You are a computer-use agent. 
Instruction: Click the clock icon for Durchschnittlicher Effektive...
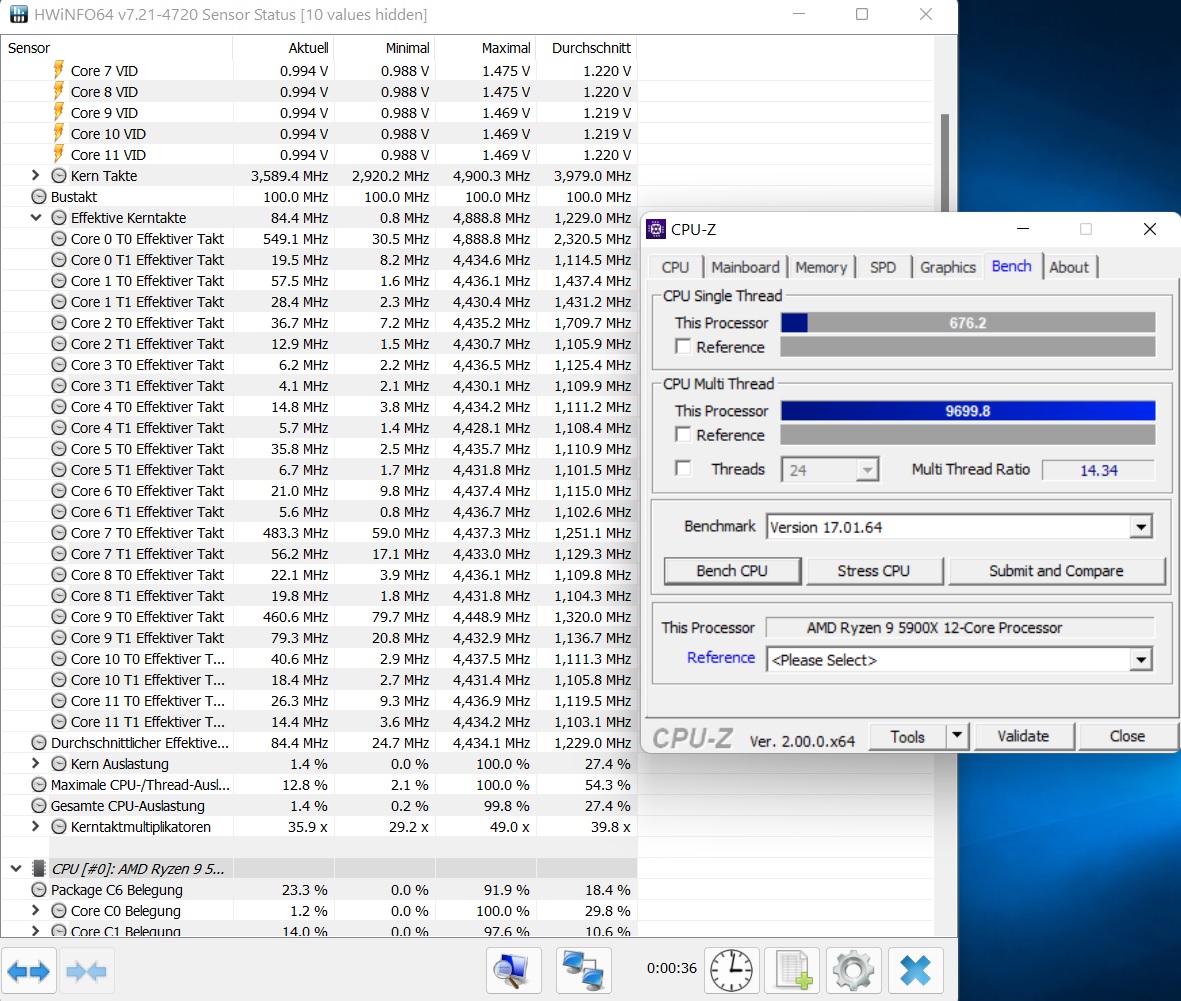38,743
